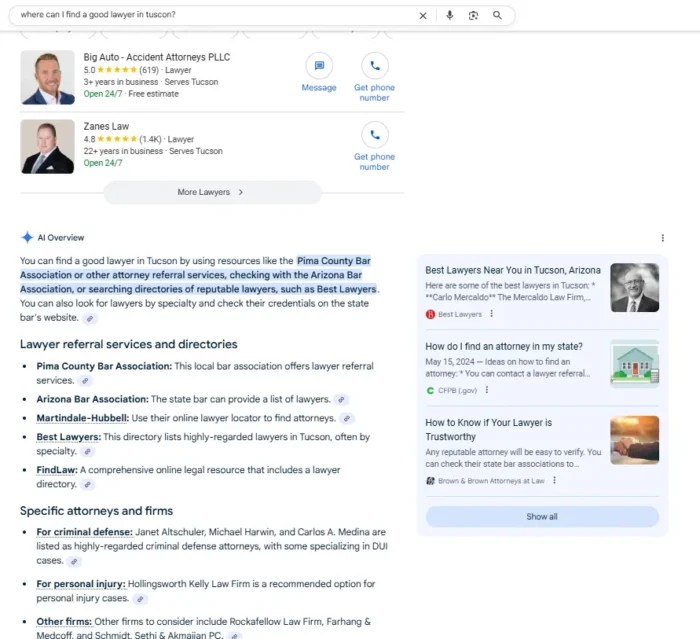
Task: Submit search with magnifying glass icon
Action: coord(497,15)
